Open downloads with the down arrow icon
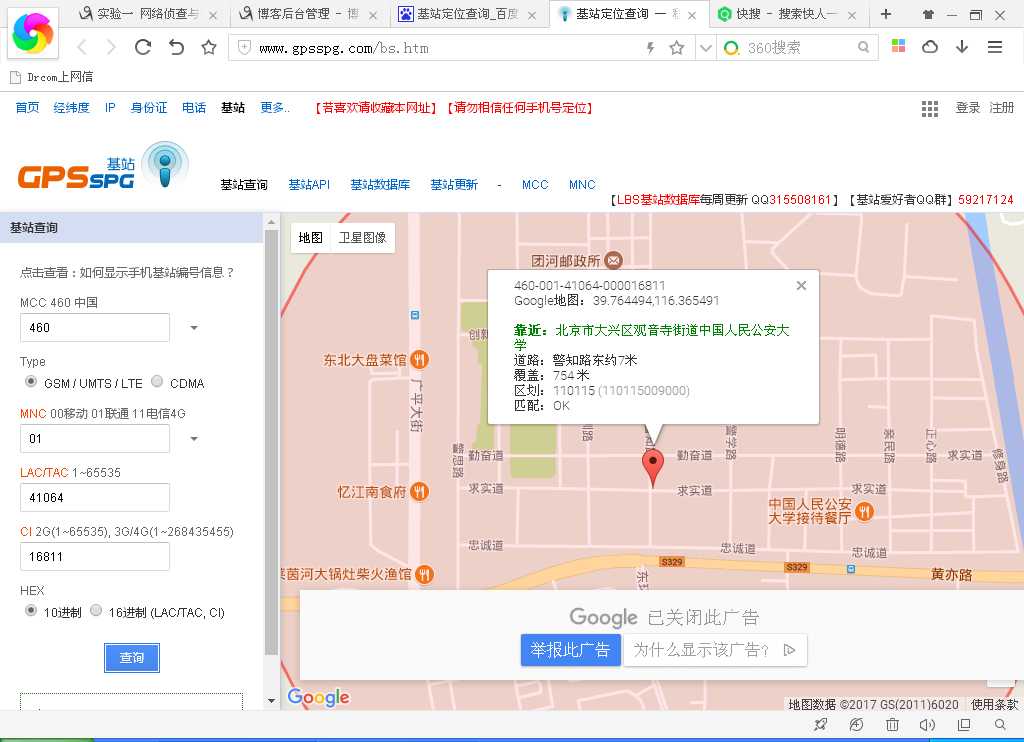The image size is (1024, 742). click(x=962, y=46)
